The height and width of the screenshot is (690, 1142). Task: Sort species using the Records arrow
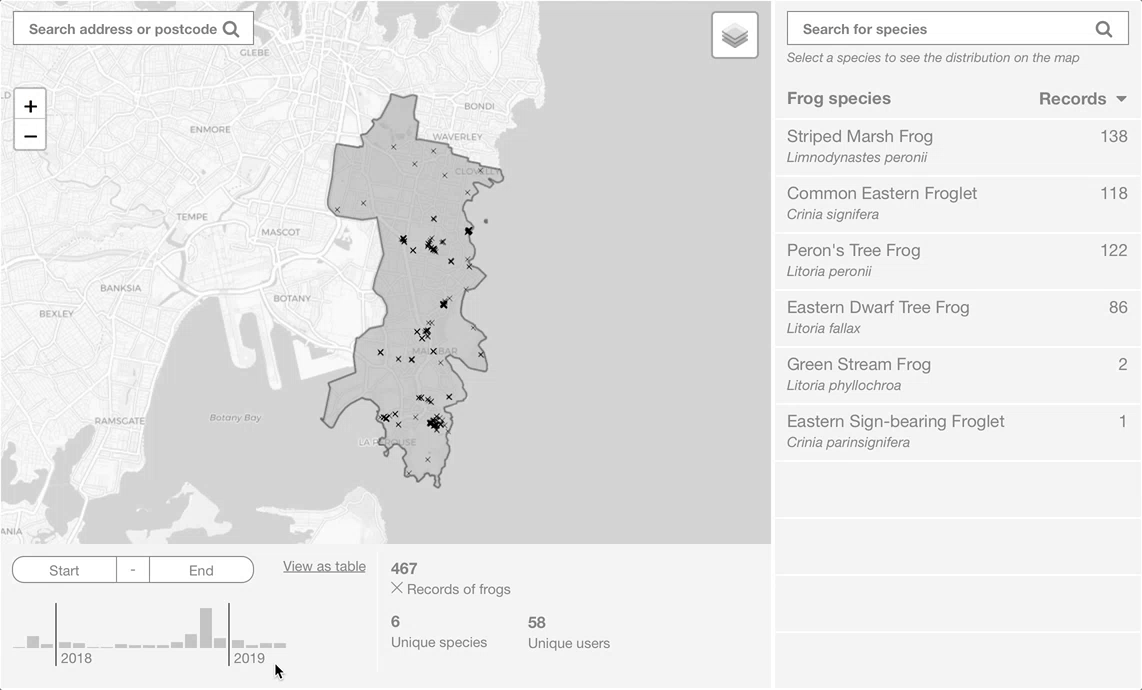[1121, 98]
